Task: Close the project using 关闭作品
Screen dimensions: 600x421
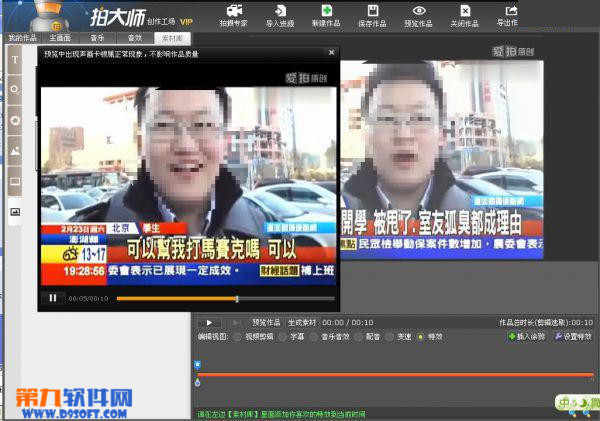Action: click(x=465, y=16)
